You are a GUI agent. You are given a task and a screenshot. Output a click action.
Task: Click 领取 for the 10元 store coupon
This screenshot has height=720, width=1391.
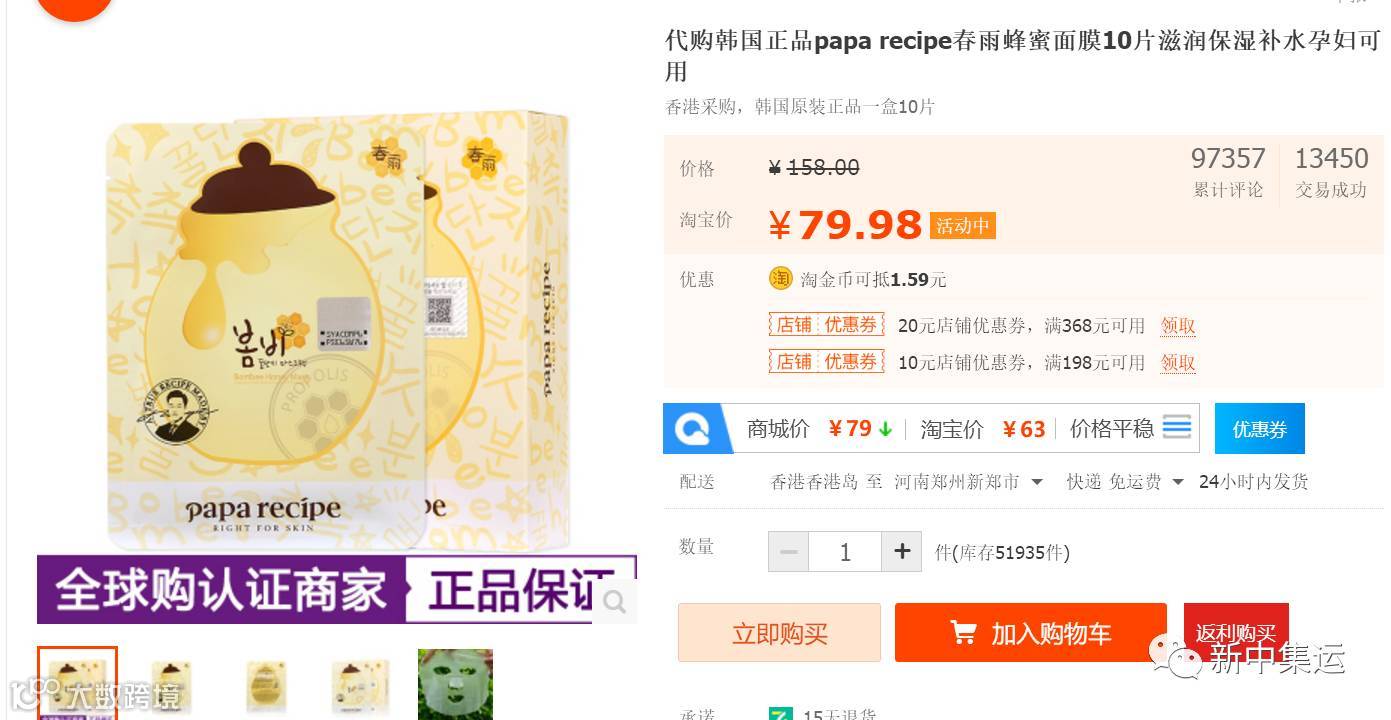(1178, 363)
